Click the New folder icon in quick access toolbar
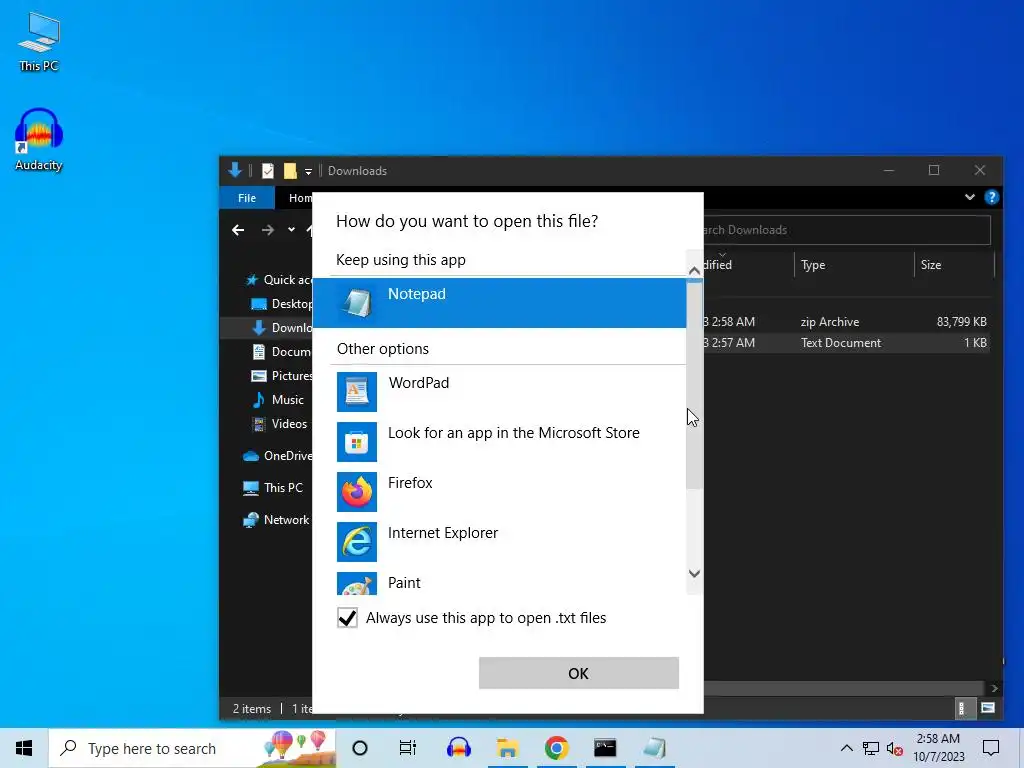The height and width of the screenshot is (768, 1024). (290, 171)
